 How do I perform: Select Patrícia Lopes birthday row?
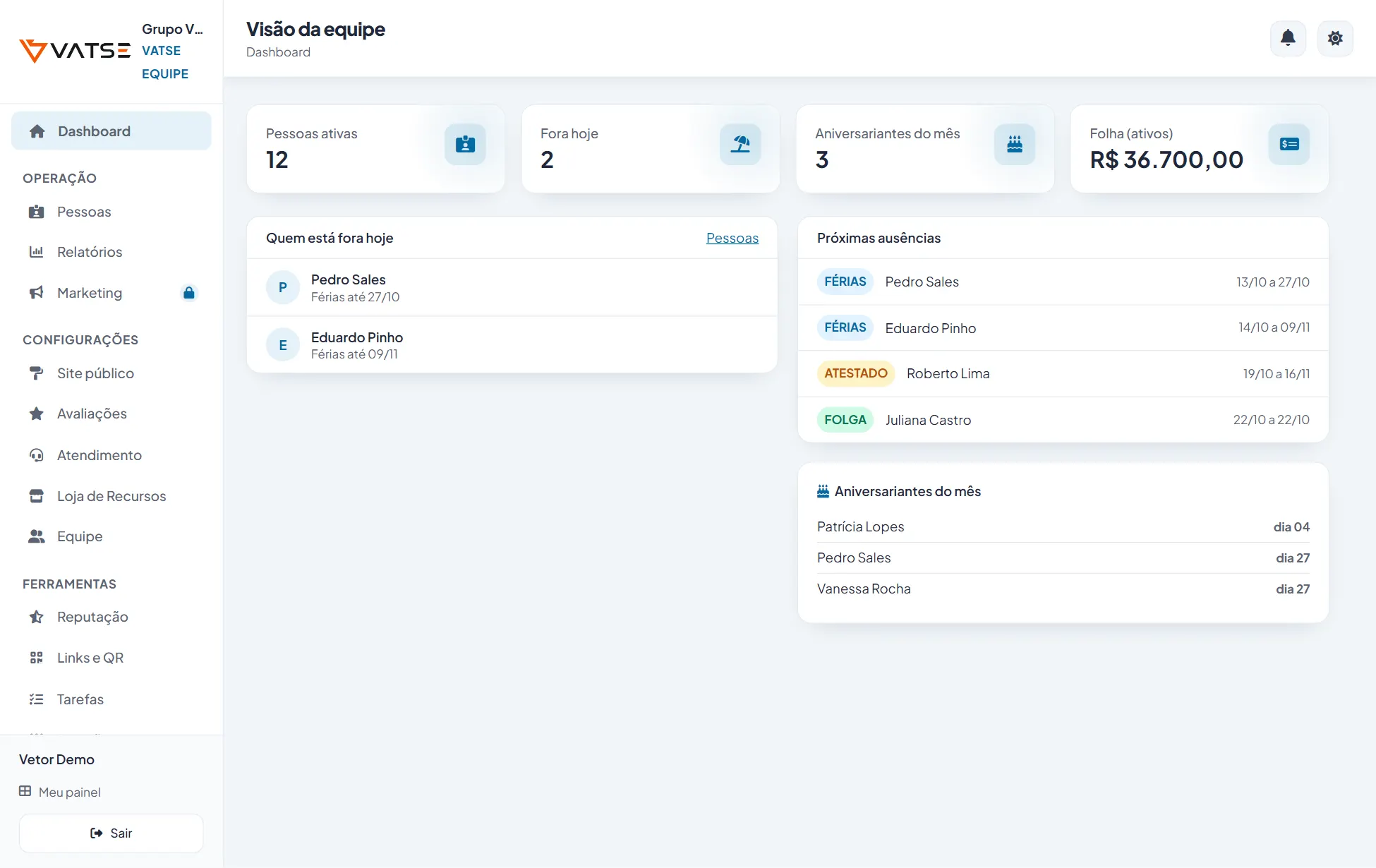coord(1063,527)
